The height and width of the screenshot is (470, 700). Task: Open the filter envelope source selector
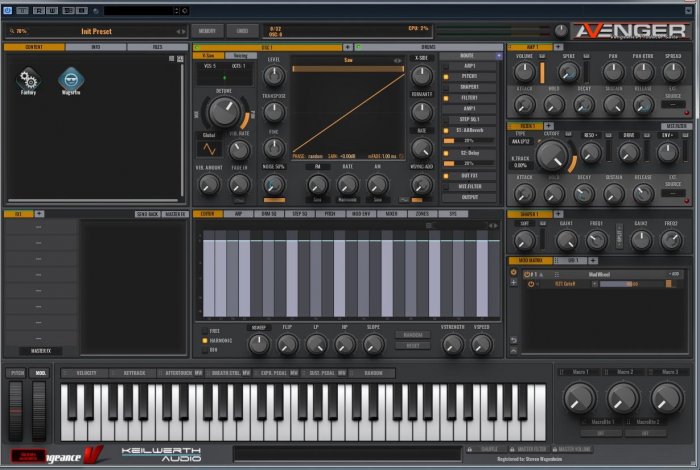[x=673, y=193]
